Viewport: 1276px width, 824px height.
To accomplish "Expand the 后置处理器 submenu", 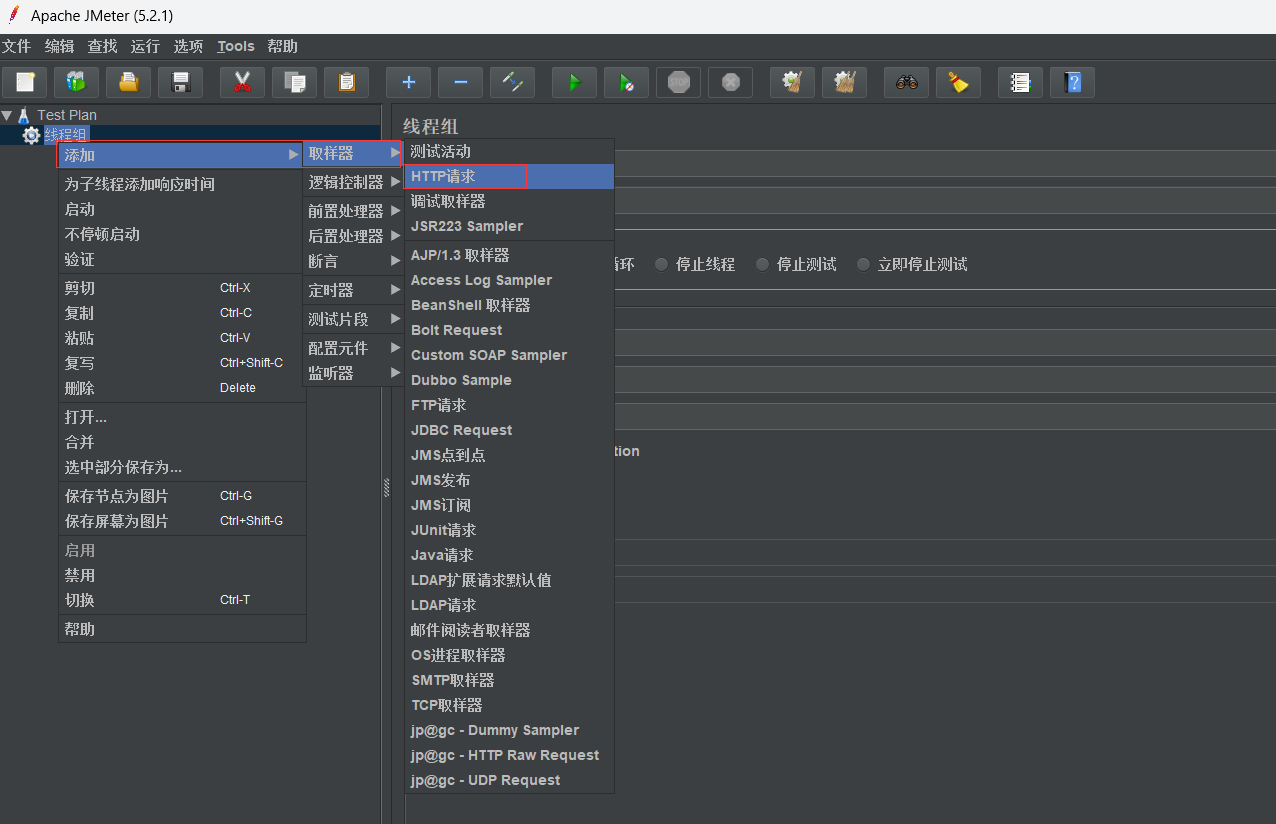I will [x=353, y=236].
